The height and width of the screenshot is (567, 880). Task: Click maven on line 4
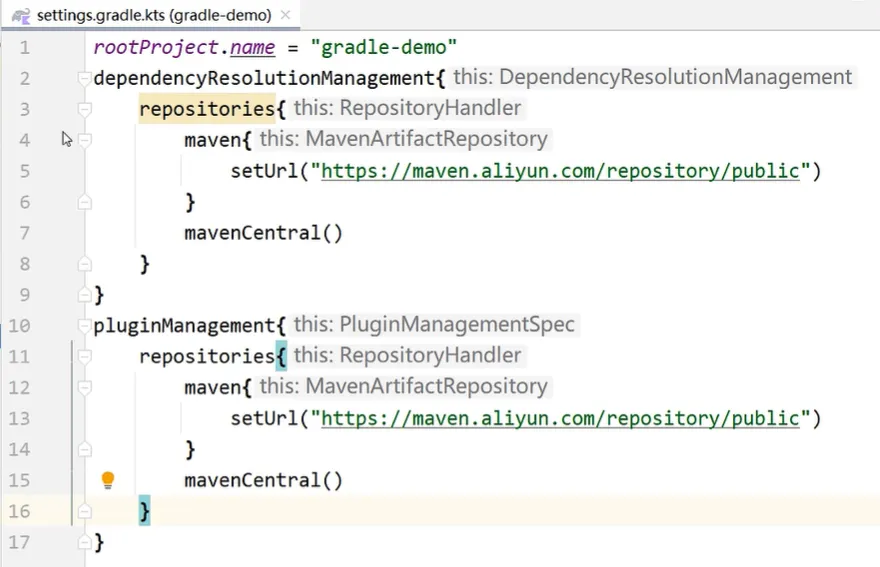213,140
